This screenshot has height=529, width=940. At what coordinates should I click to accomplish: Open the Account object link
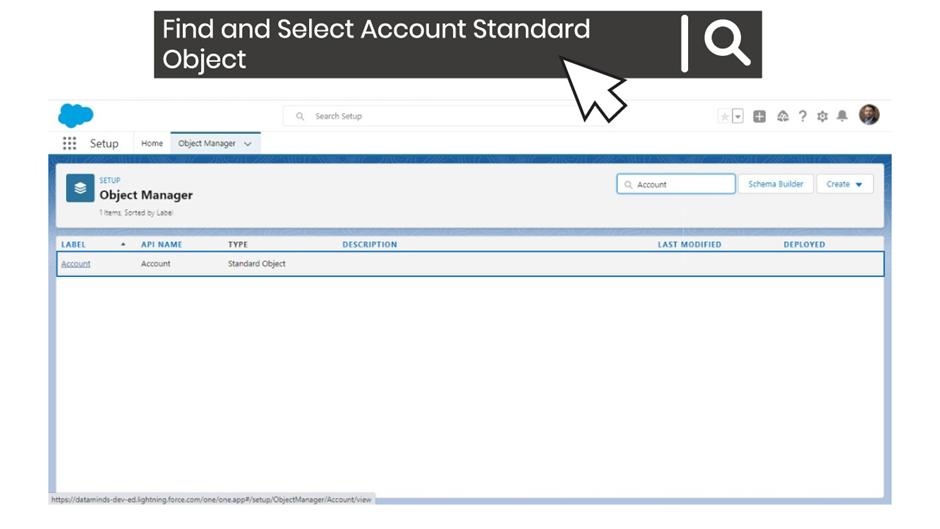(x=76, y=264)
